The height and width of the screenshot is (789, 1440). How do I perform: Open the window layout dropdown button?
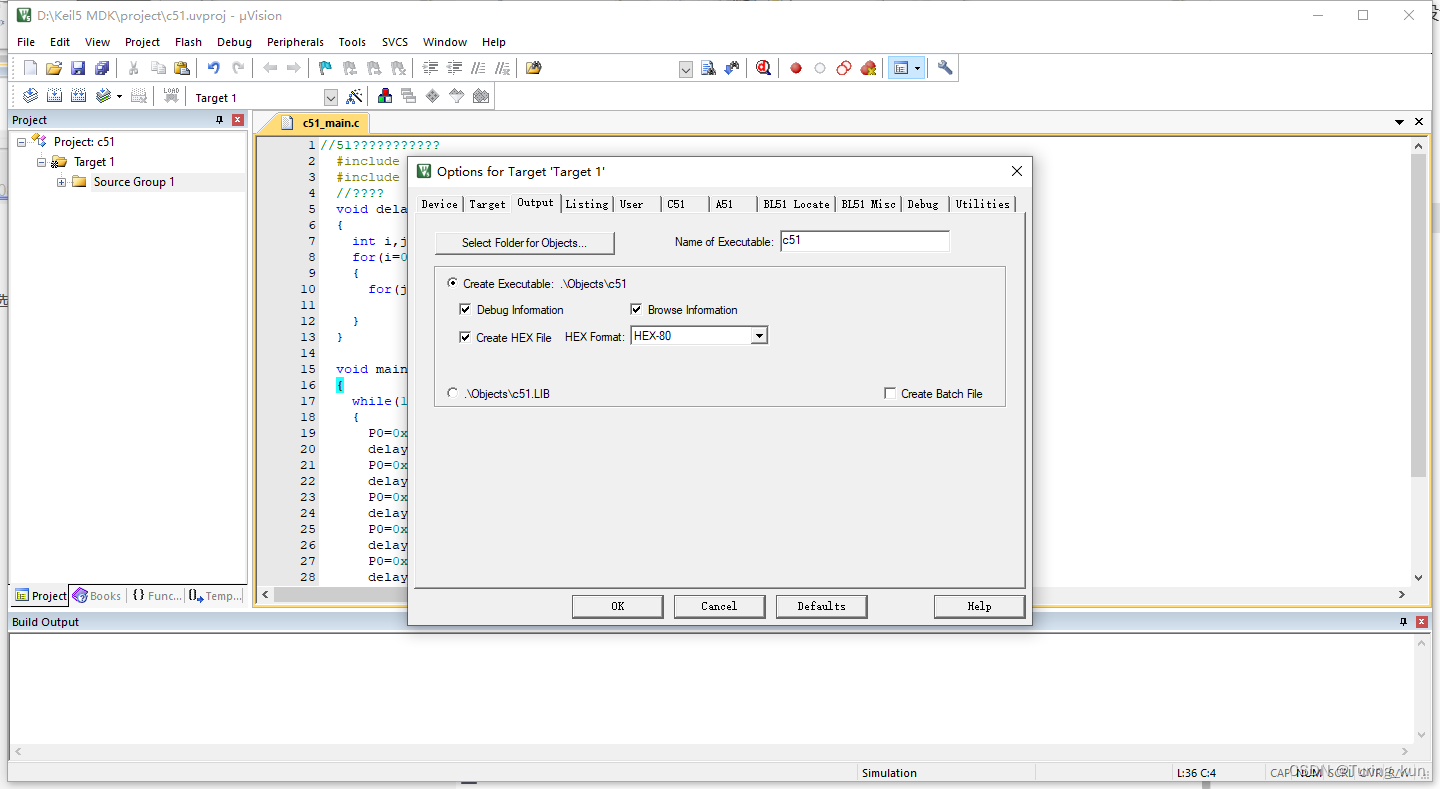click(917, 68)
